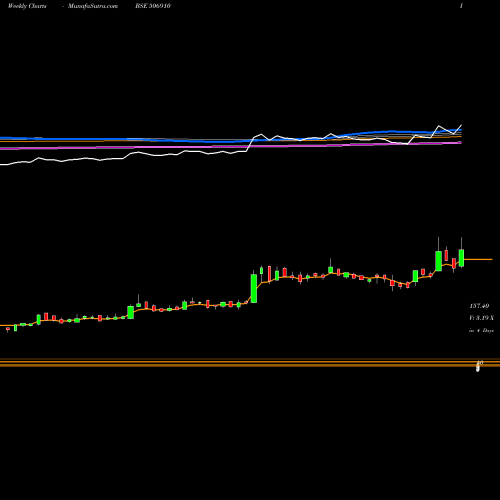Click the 'in 4 Days' text
This screenshot has width=500, height=500.
[481, 330]
